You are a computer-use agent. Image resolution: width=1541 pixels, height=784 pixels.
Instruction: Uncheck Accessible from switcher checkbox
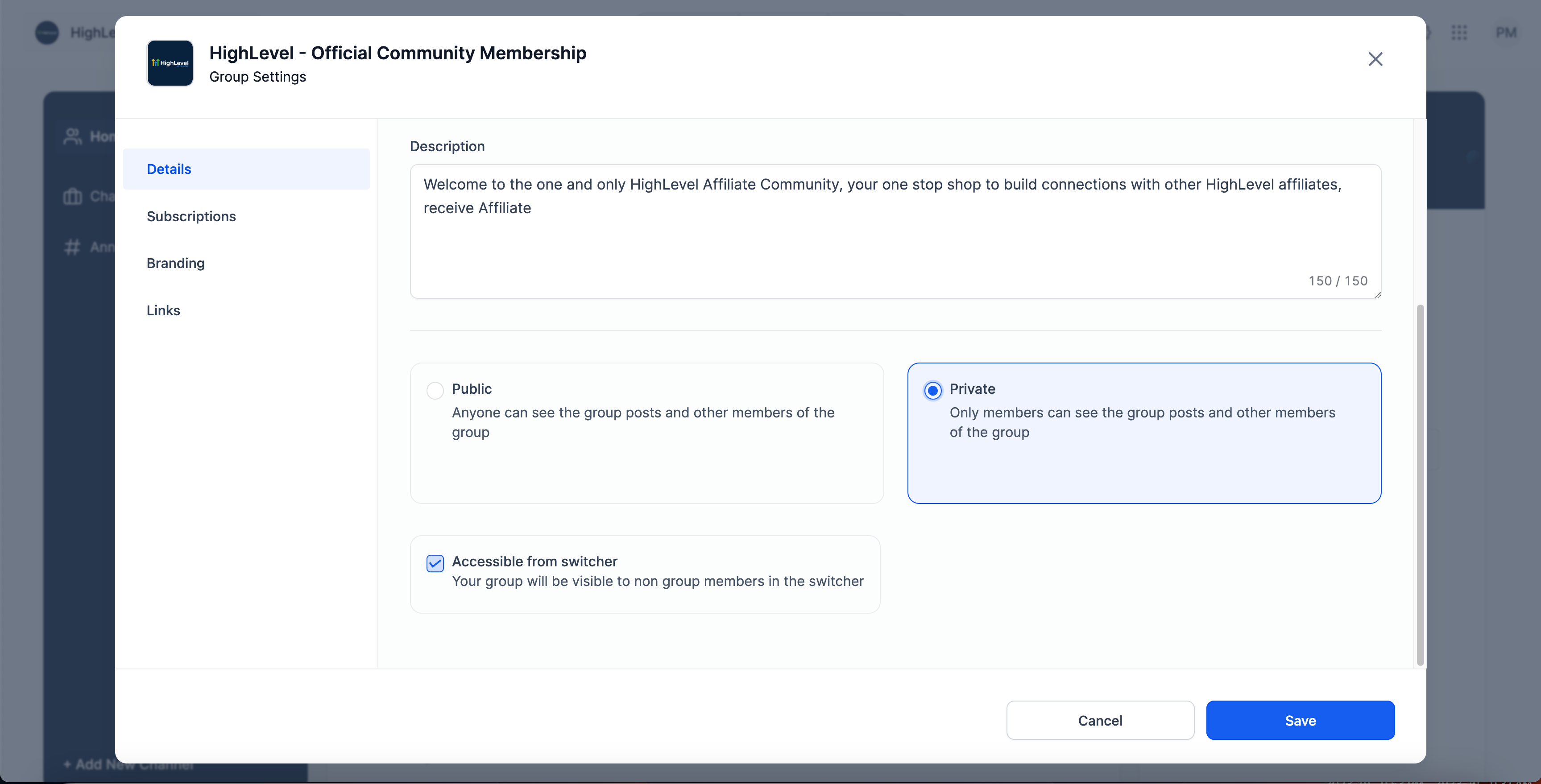click(x=435, y=563)
